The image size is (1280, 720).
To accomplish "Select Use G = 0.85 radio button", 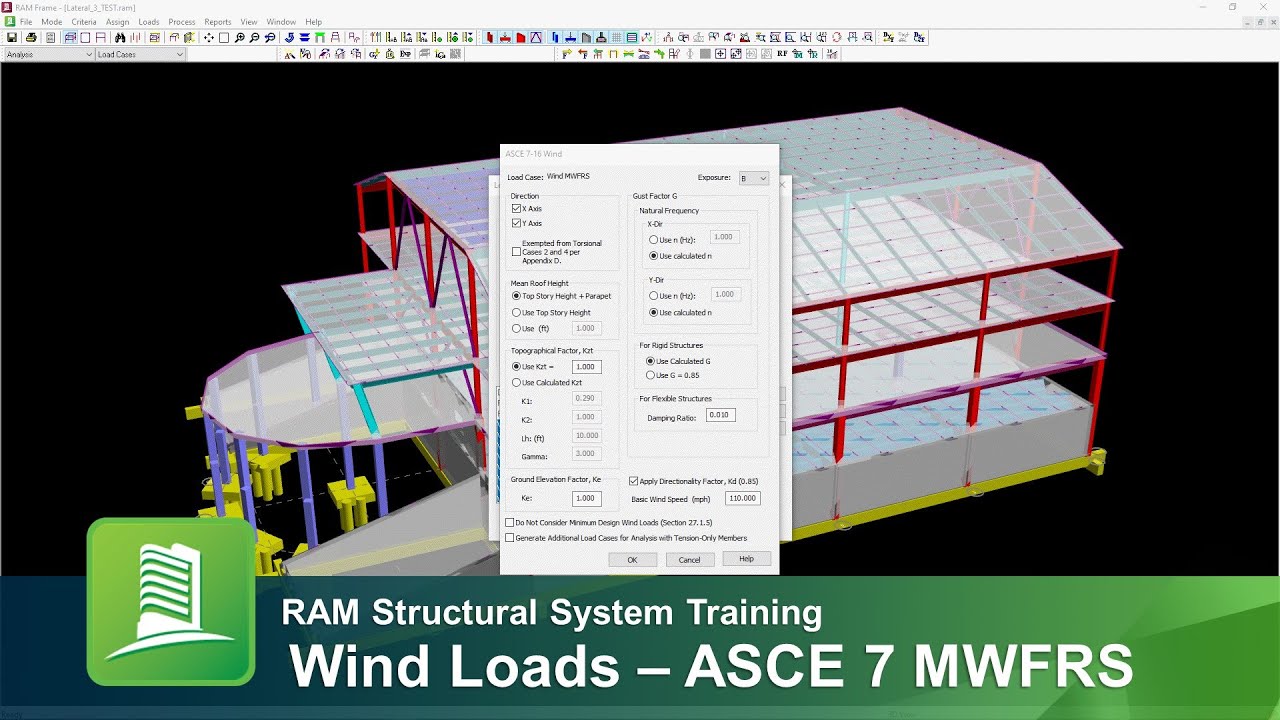I will click(x=651, y=375).
